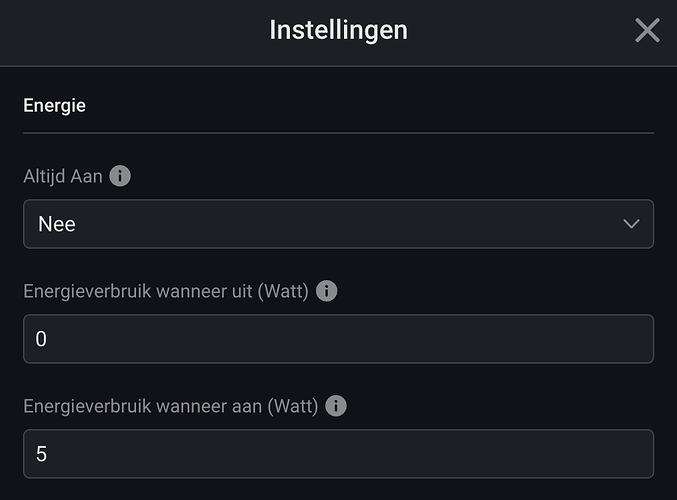The width and height of the screenshot is (677, 500).
Task: Click the selected value Nee
Action: click(x=57, y=224)
